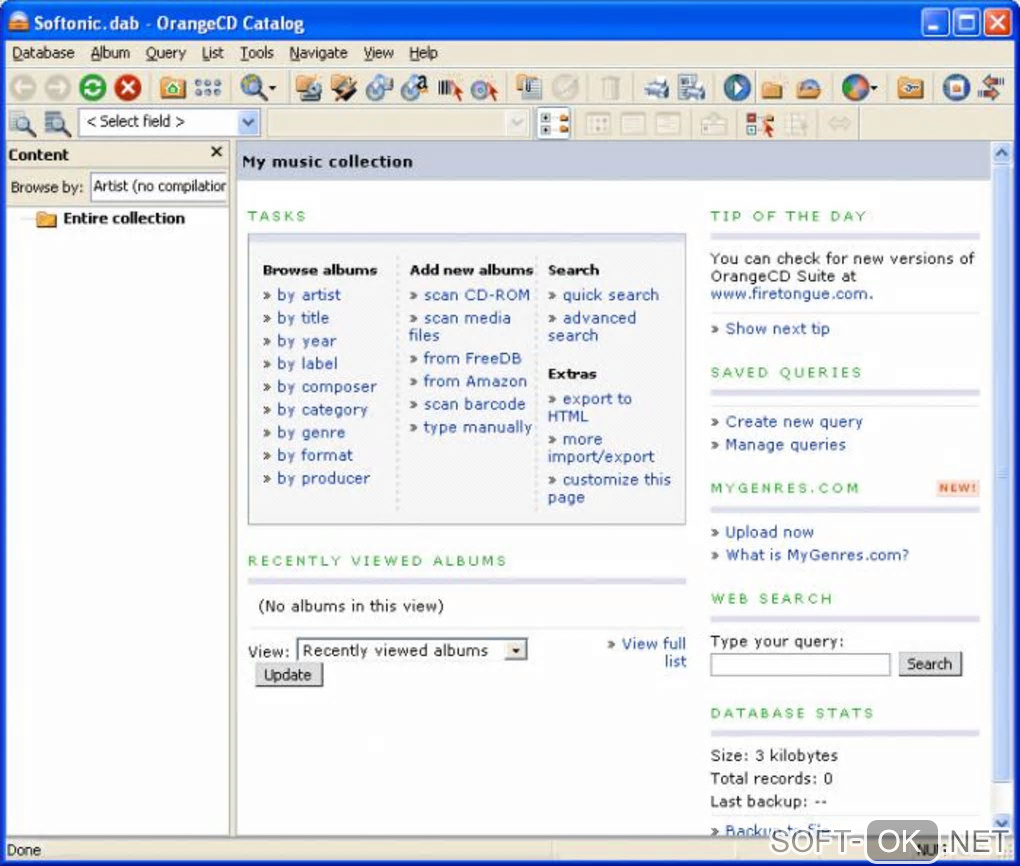The width and height of the screenshot is (1020, 866).
Task: Click the second magnifier find-next icon
Action: (57, 123)
